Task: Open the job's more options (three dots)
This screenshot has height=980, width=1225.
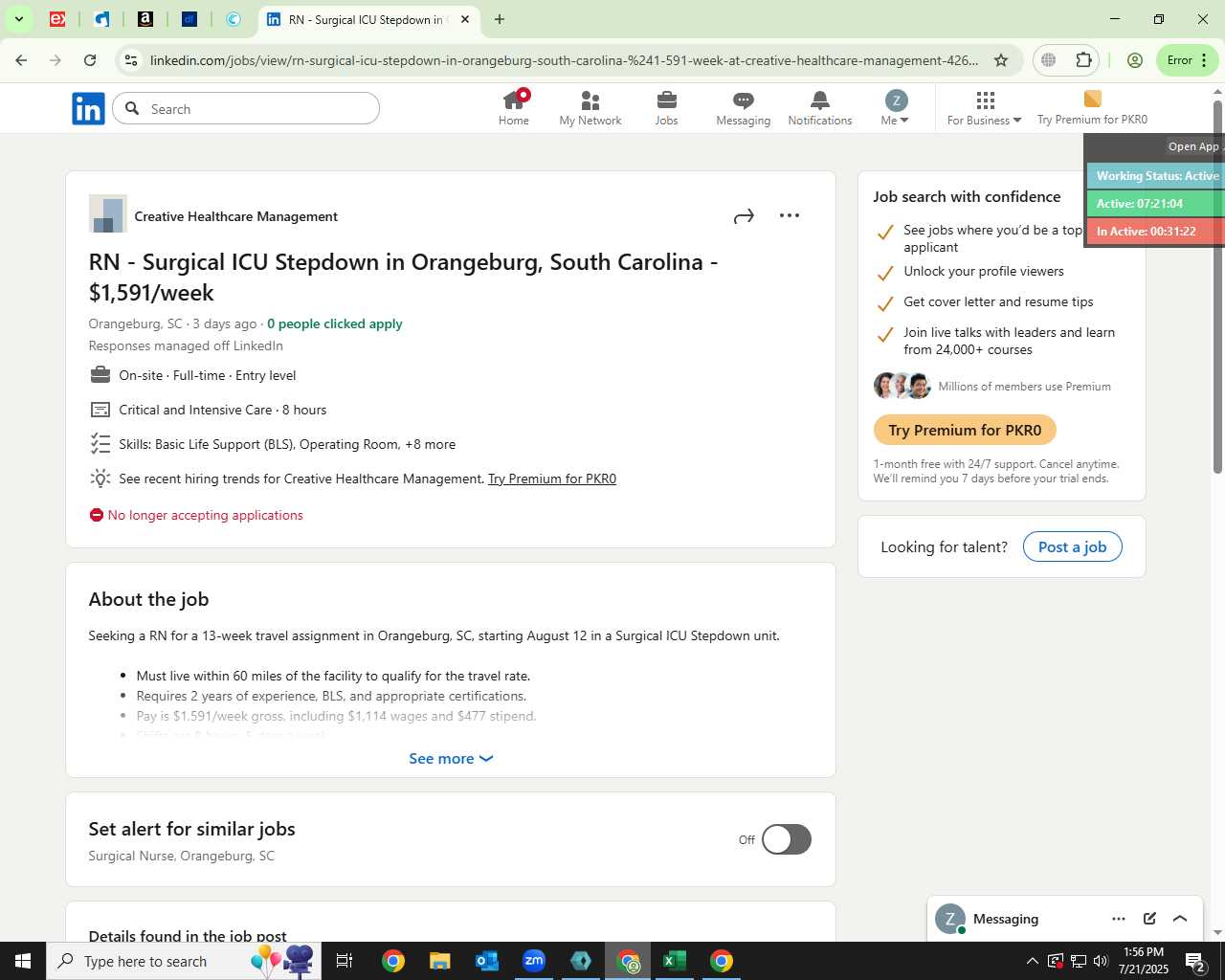Action: point(790,216)
